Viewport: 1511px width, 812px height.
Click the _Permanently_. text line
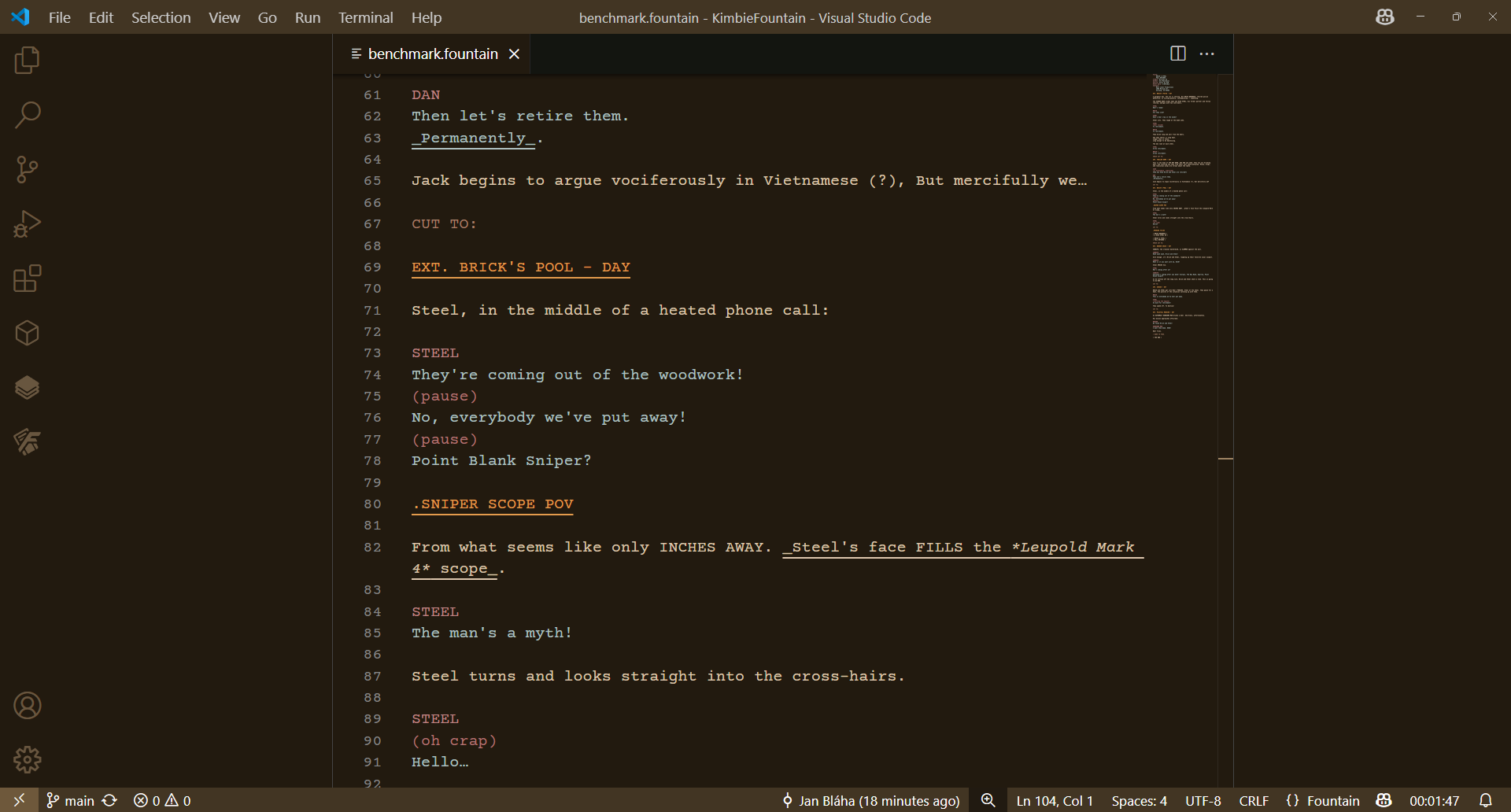point(477,138)
